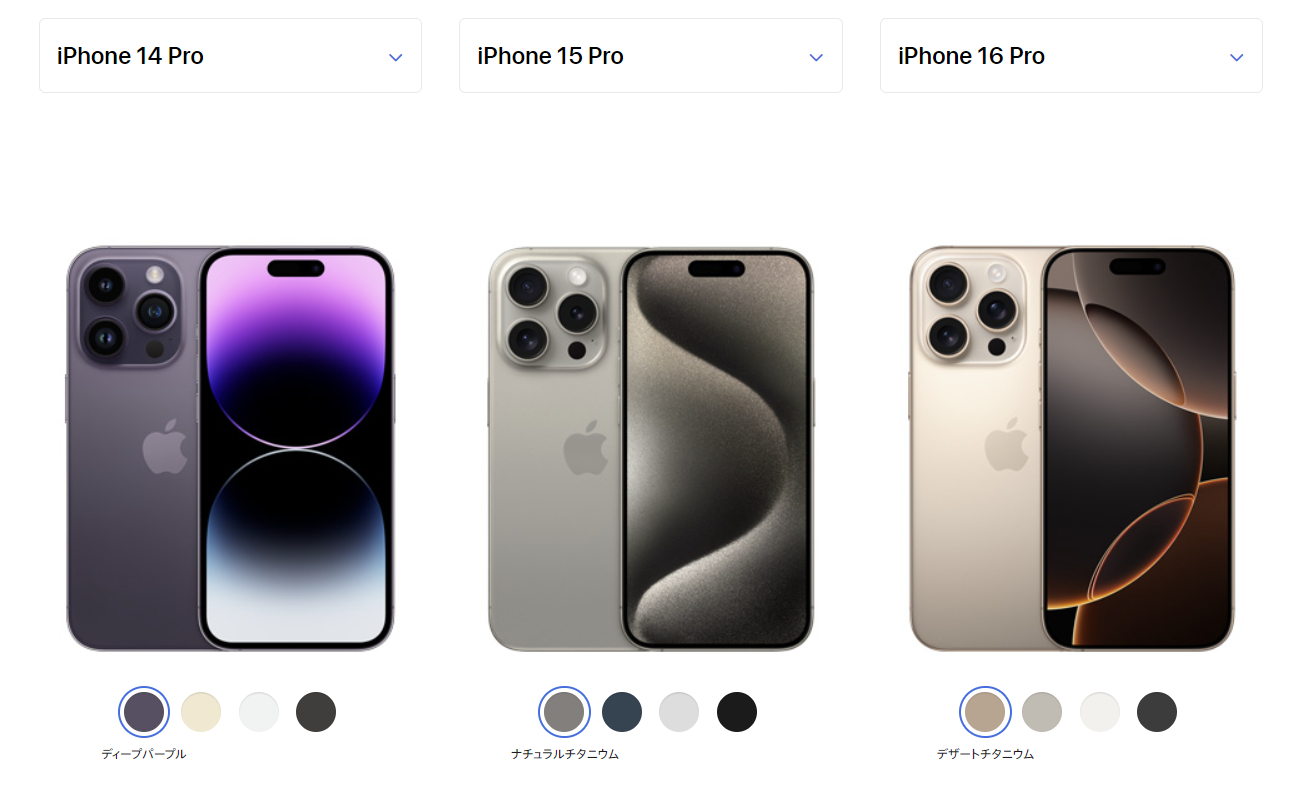Image resolution: width=1306 pixels, height=802 pixels.
Task: Click the chevron arrow beside iPhone 14 Pro
Action: [x=396, y=57]
